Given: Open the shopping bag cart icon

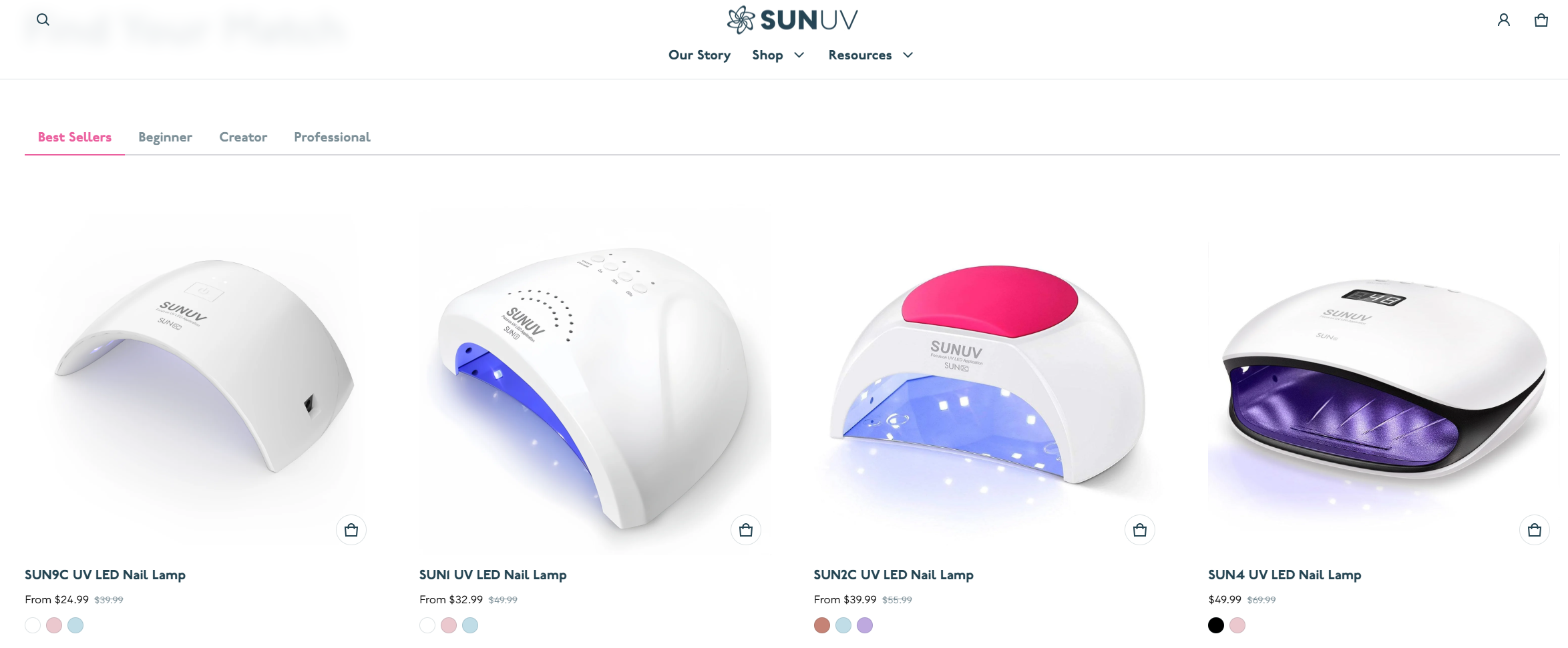Looking at the screenshot, I should pos(1541,20).
